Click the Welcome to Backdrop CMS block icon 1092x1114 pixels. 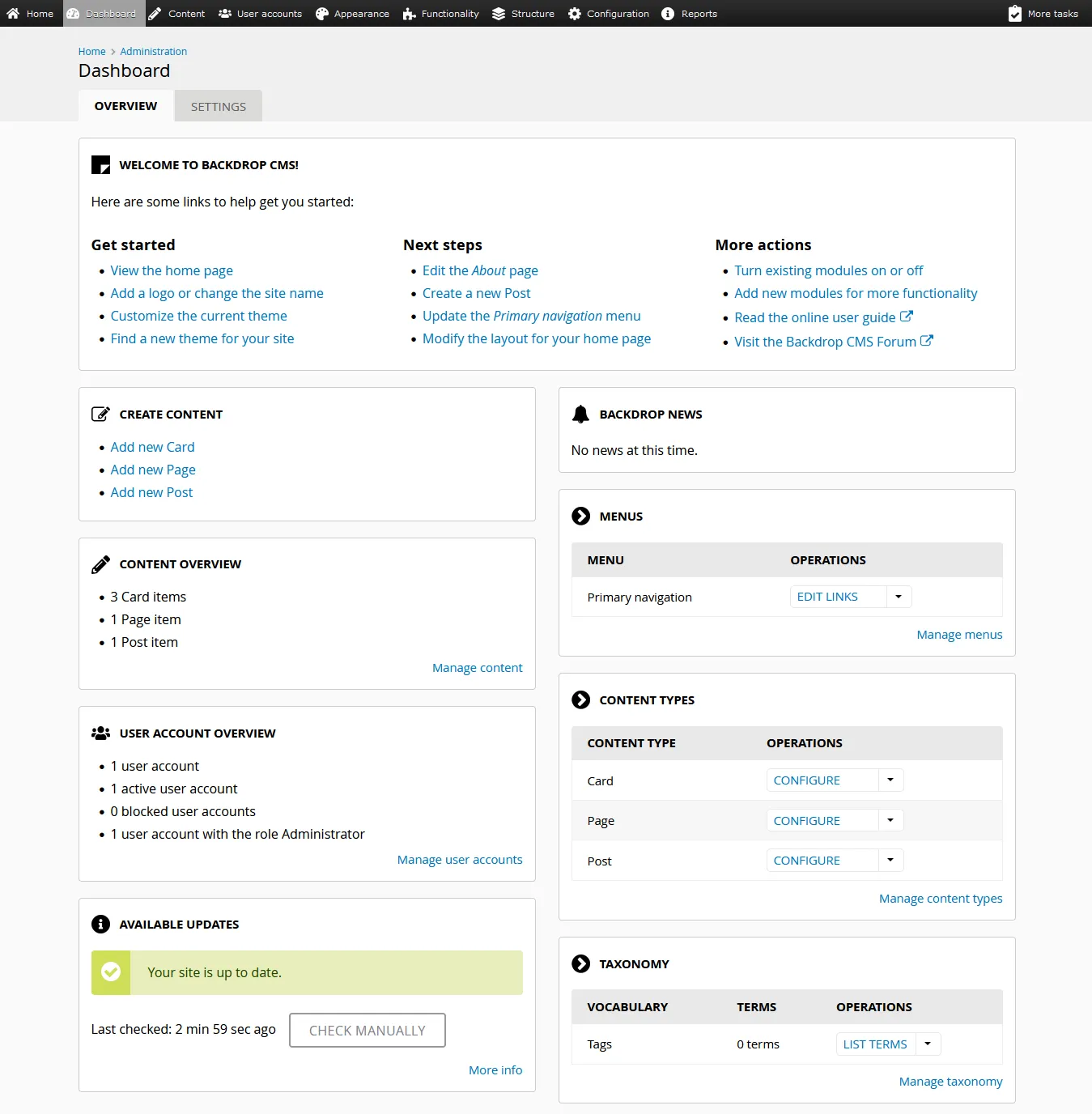100,164
